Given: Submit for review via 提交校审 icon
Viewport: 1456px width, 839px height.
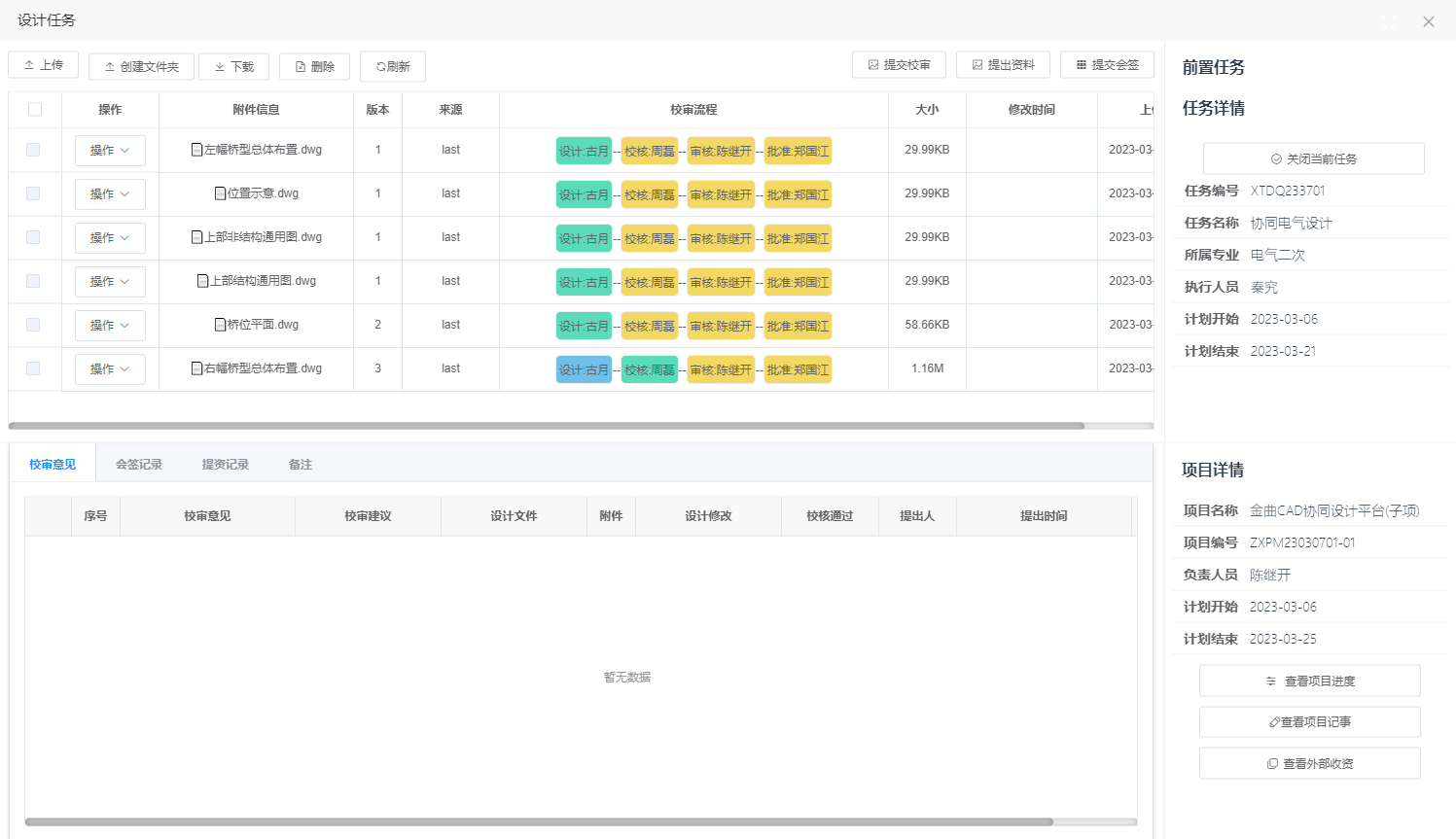Looking at the screenshot, I should pos(873,65).
